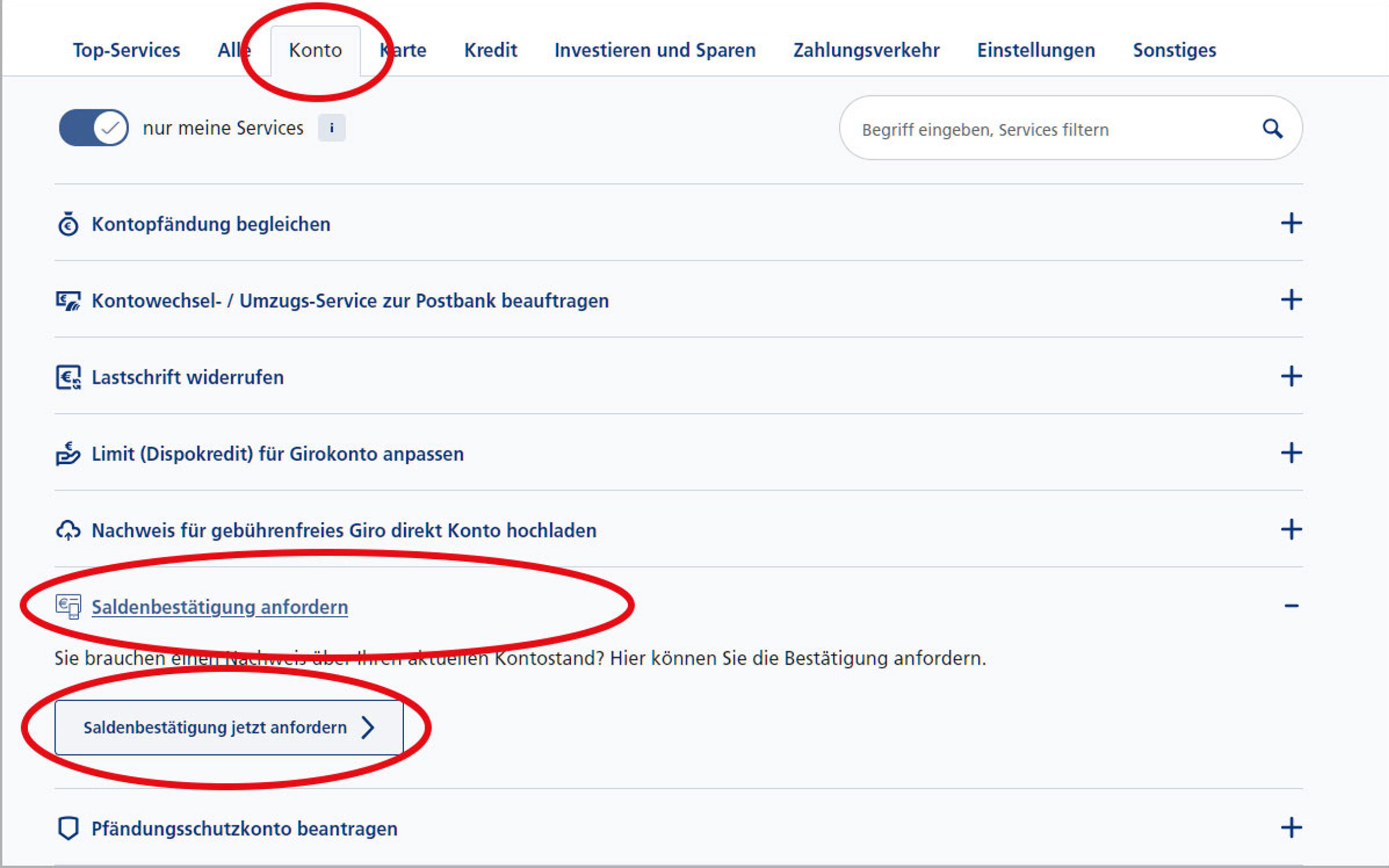The width and height of the screenshot is (1389, 868).
Task: Expand Limit Dispokredit plus sign
Action: point(1291,453)
